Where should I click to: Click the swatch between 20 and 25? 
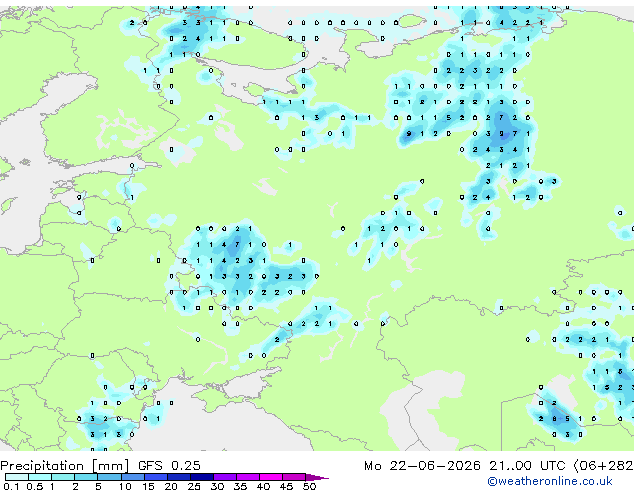[179, 477]
